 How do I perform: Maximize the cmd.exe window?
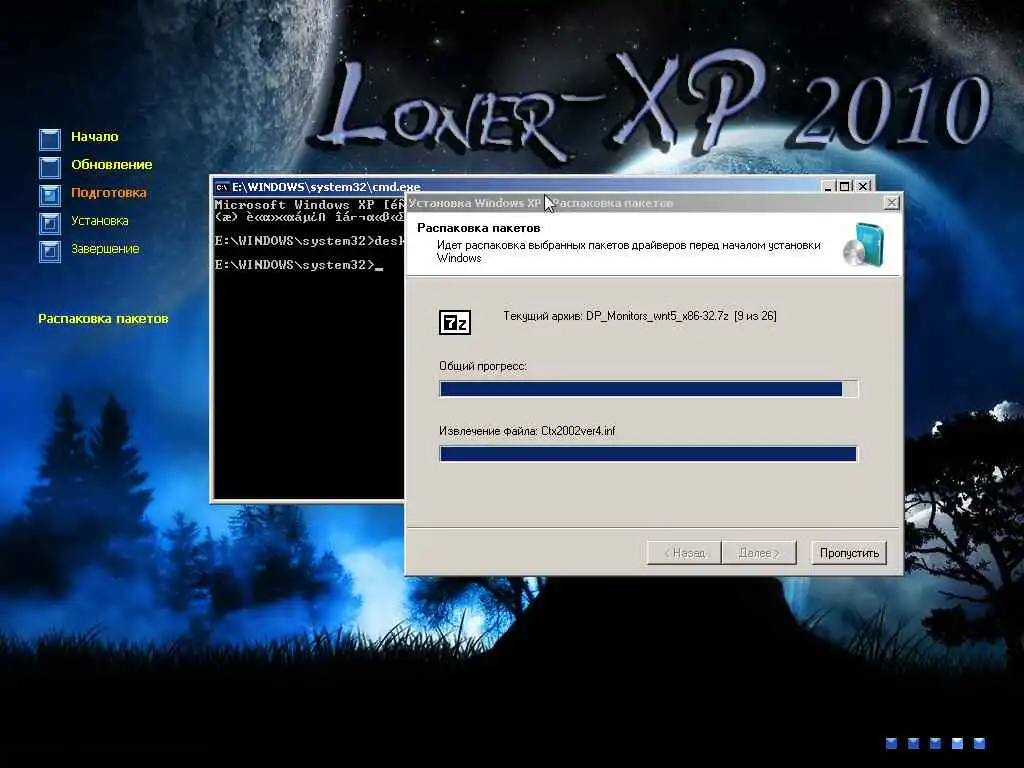pyautogui.click(x=844, y=187)
